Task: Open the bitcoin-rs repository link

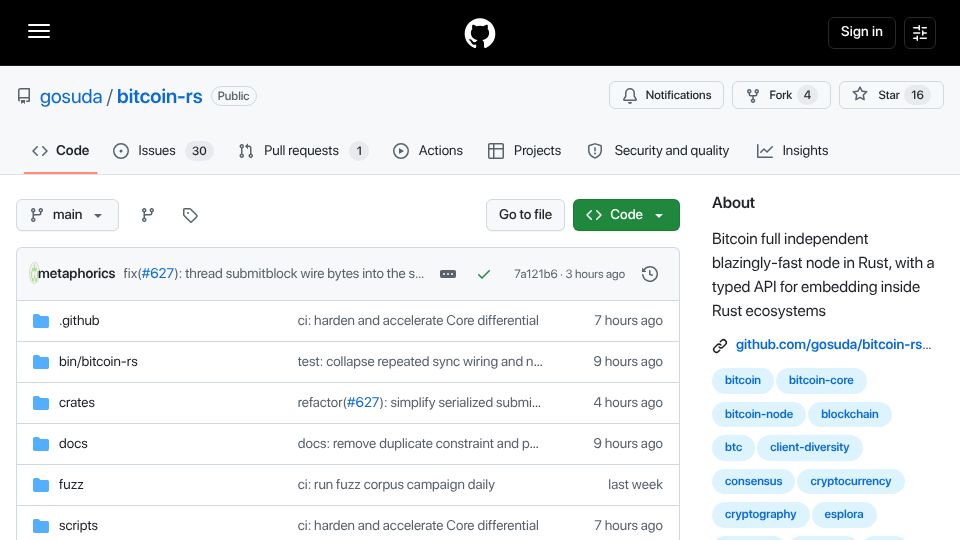Action: [x=159, y=96]
